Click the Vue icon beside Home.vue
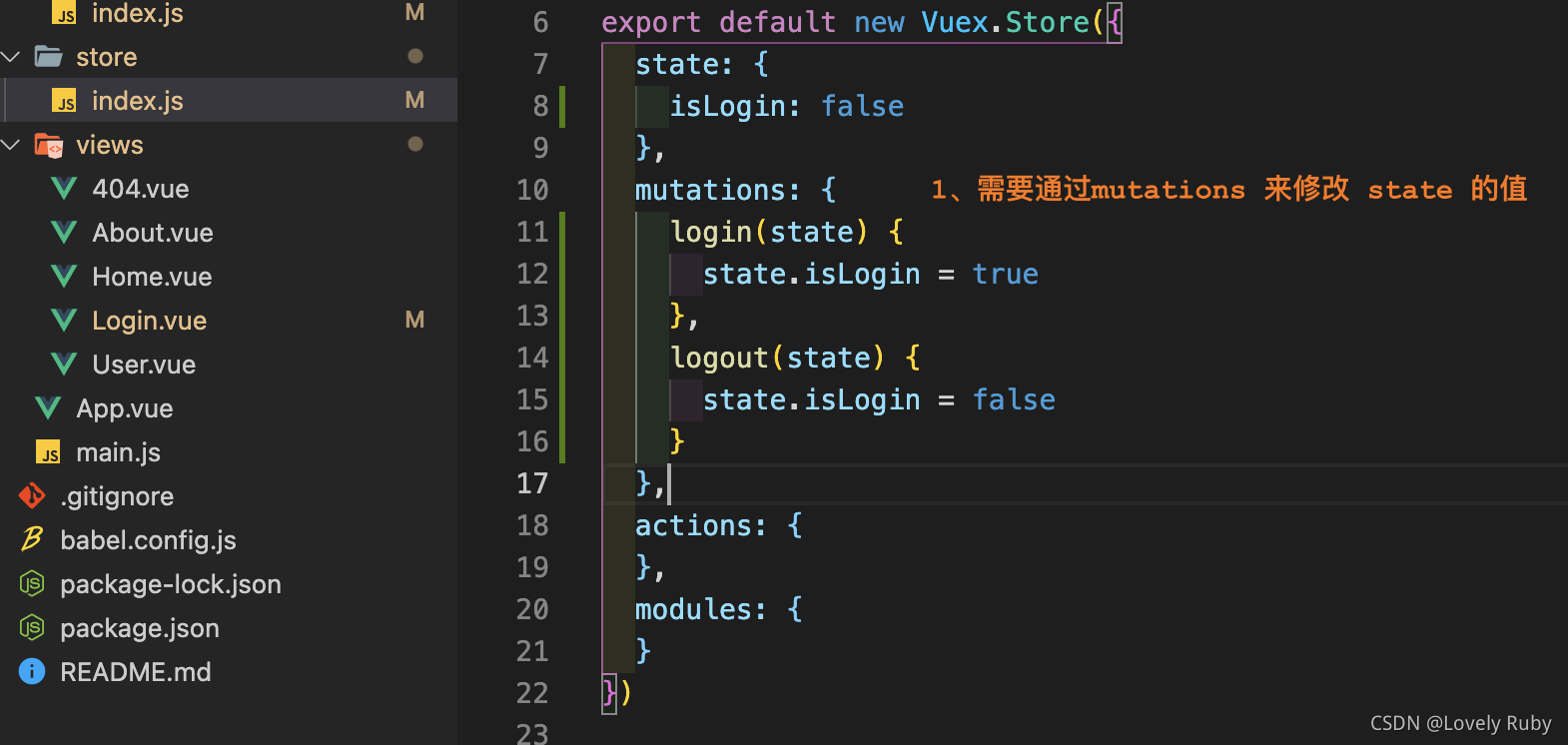Viewport: 1568px width, 745px height. (64, 276)
